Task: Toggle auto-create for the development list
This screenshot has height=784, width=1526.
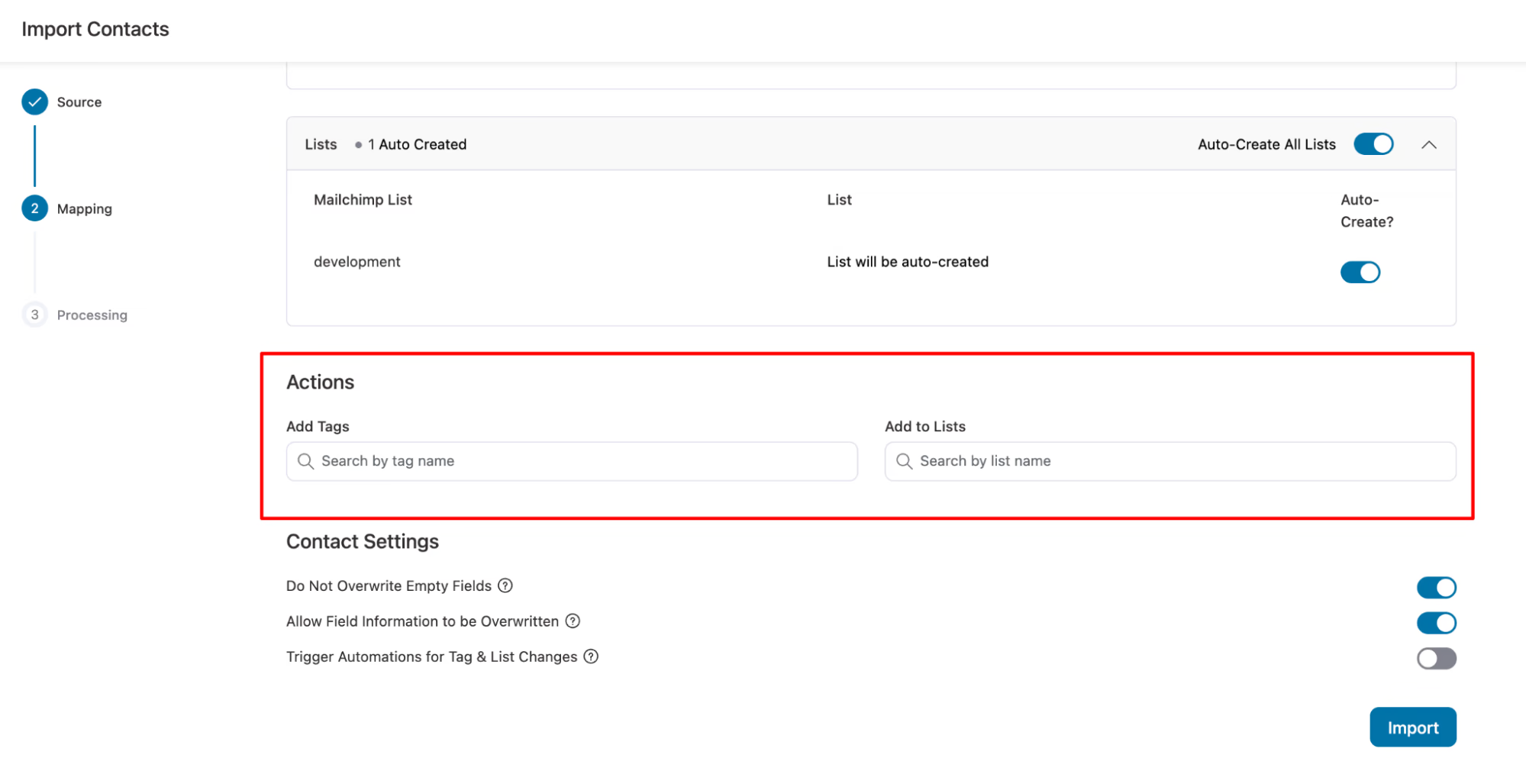Action: 1360,272
